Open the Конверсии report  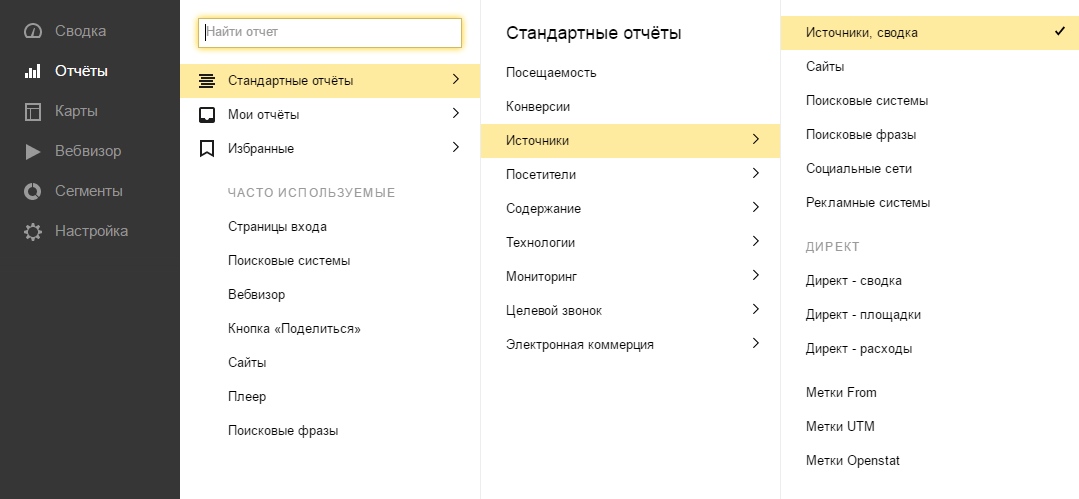(538, 107)
